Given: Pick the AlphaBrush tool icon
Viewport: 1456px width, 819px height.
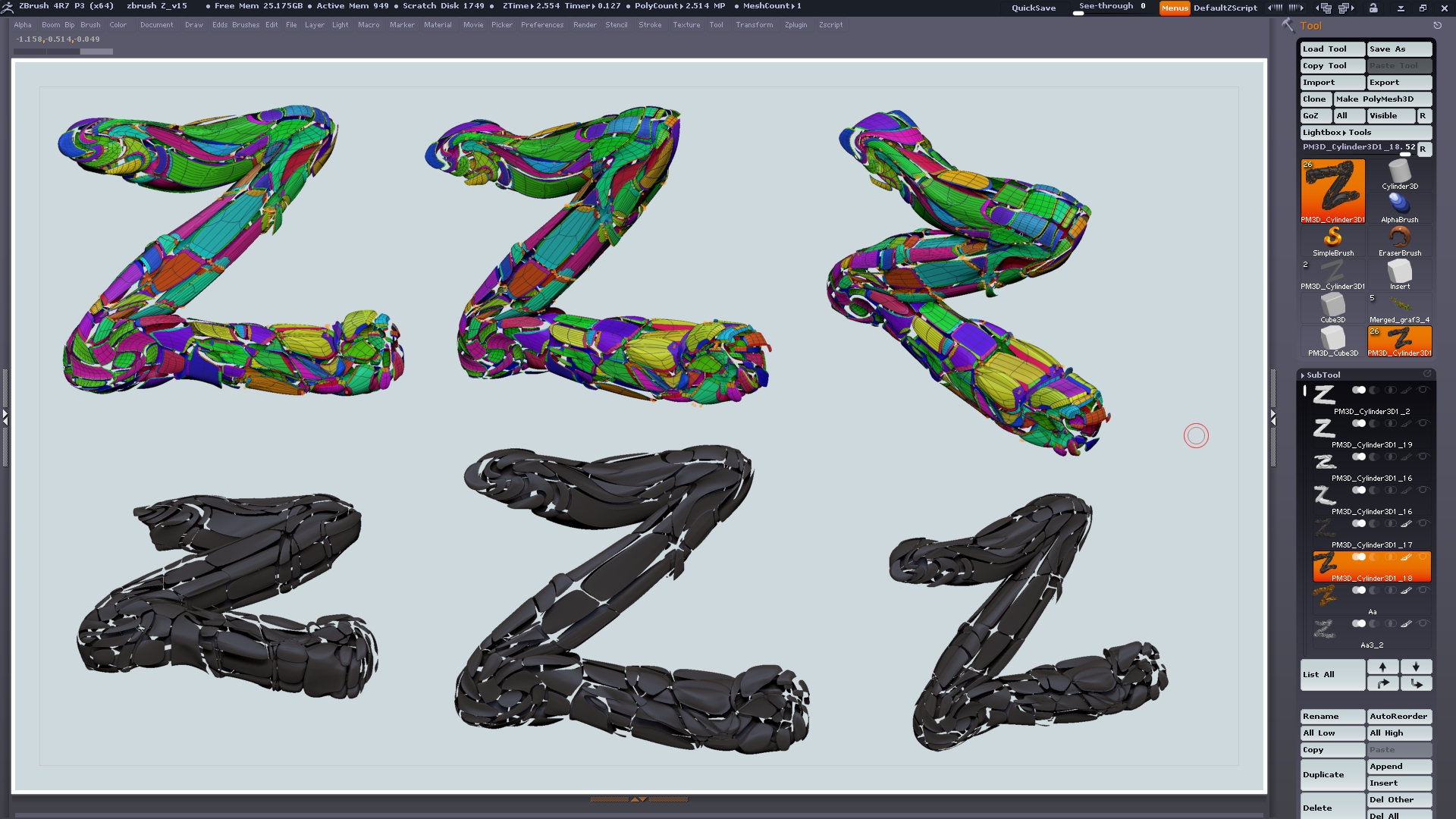Looking at the screenshot, I should click(x=1399, y=206).
